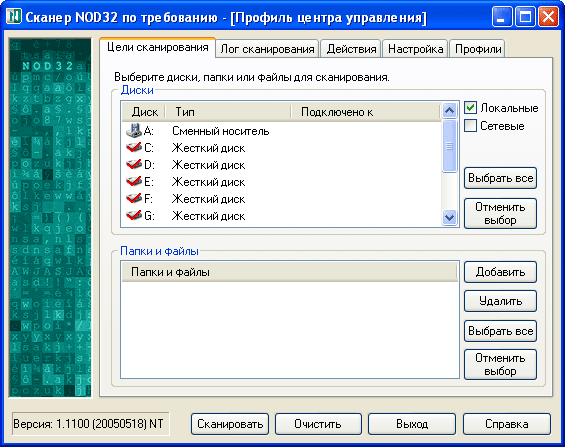
Task: Click the Папки и файлы list column header
Action: click(290, 272)
